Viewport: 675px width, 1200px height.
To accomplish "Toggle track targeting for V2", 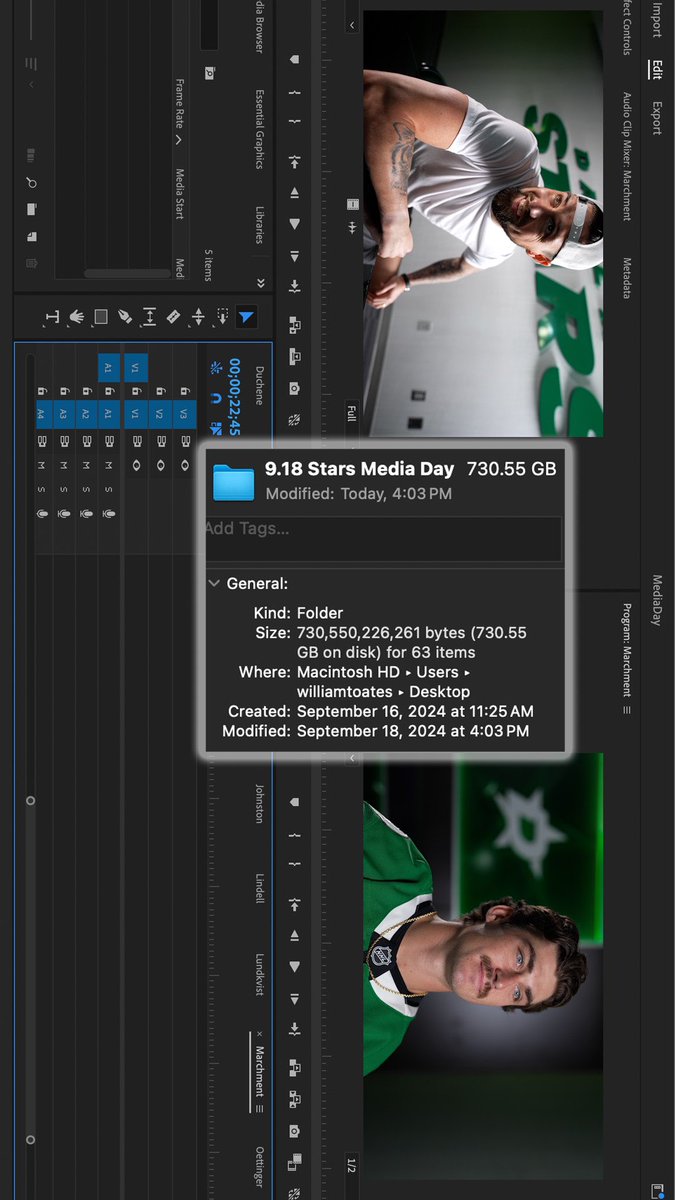I will [159, 413].
